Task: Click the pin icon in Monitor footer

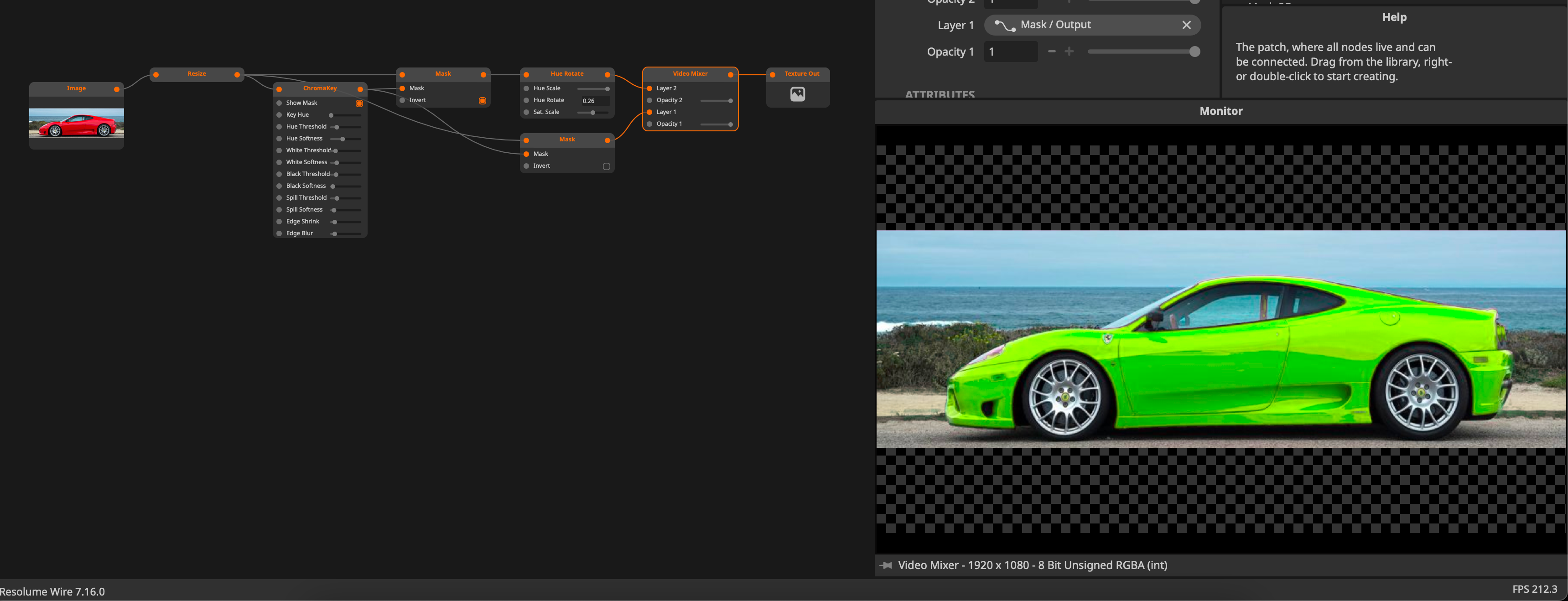Action: tap(886, 565)
